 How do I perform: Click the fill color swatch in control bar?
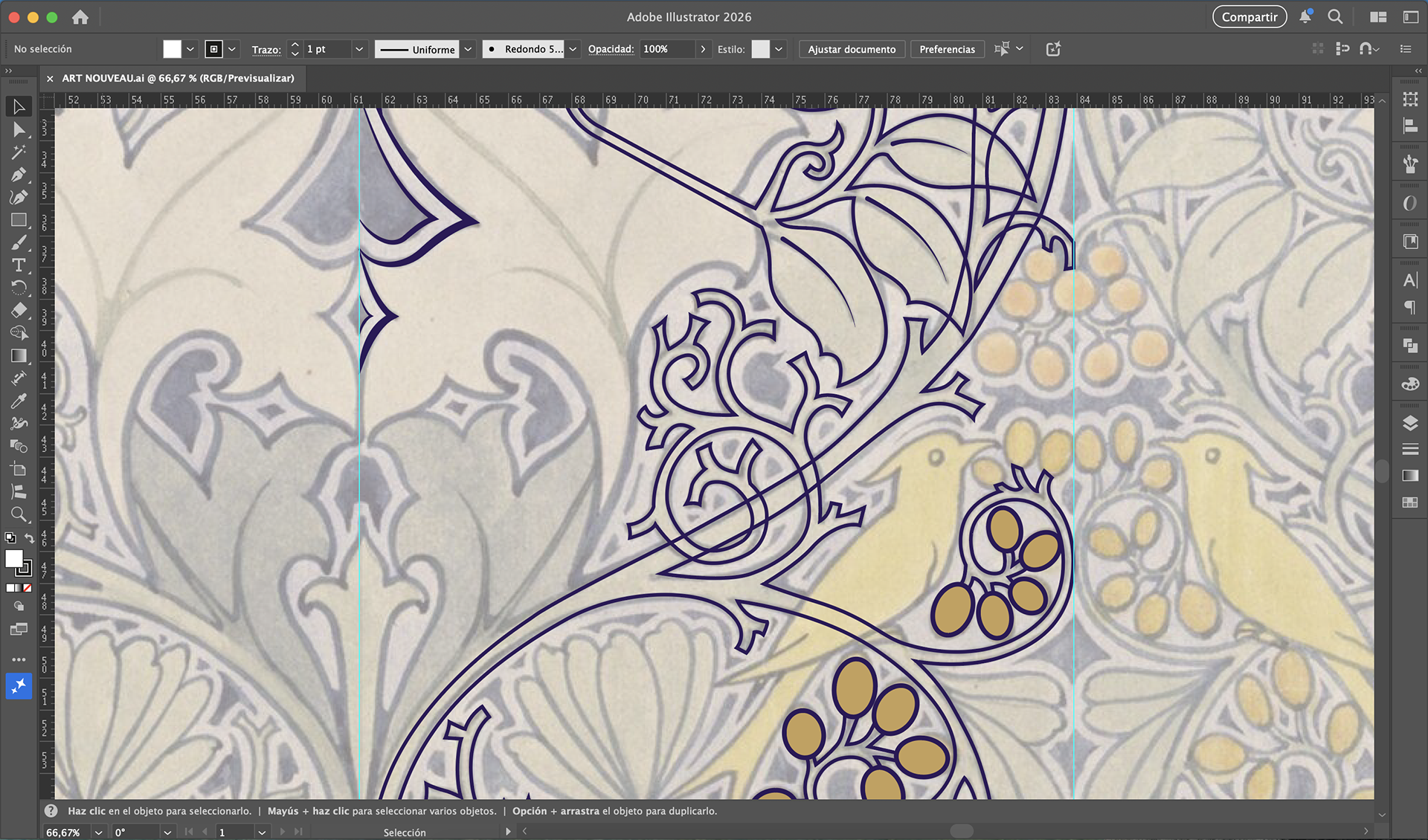(172, 49)
